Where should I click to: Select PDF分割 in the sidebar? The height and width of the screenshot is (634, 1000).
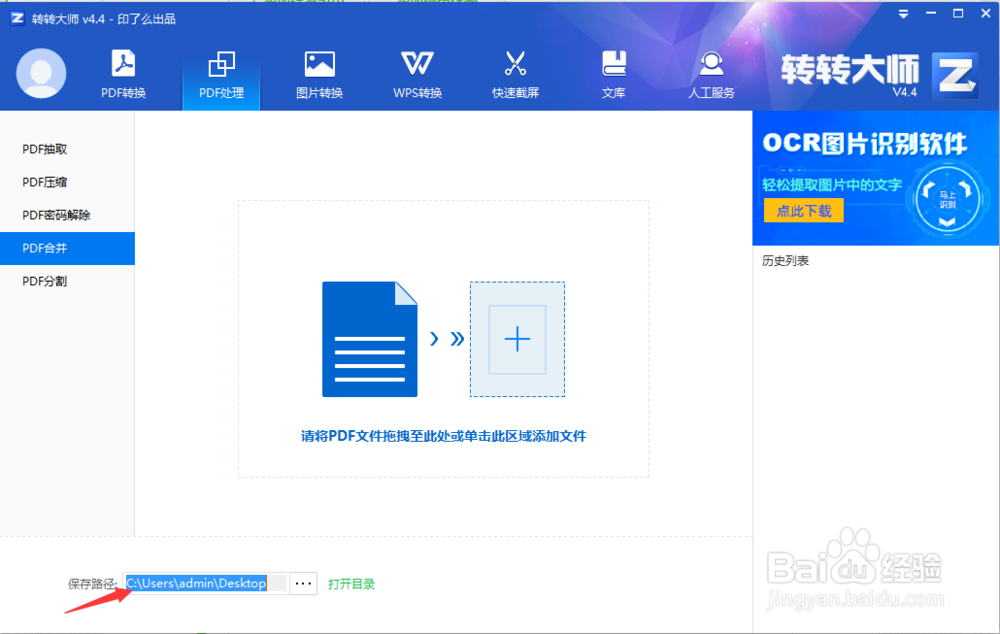pos(67,281)
